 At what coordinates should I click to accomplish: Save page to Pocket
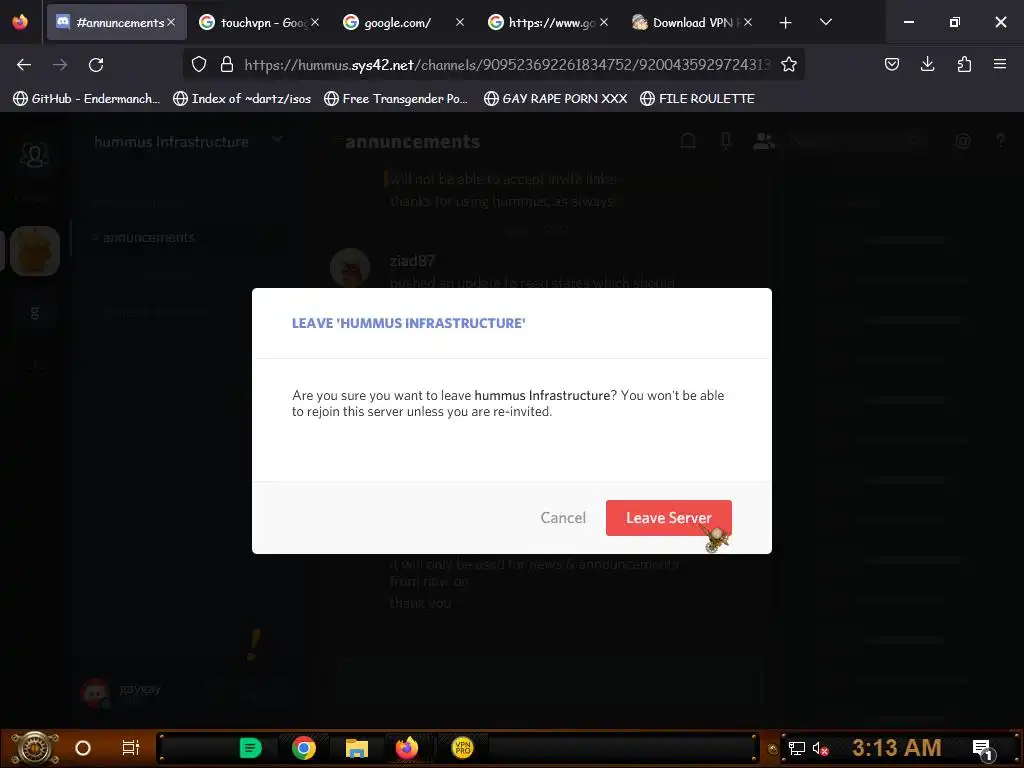(x=891, y=64)
